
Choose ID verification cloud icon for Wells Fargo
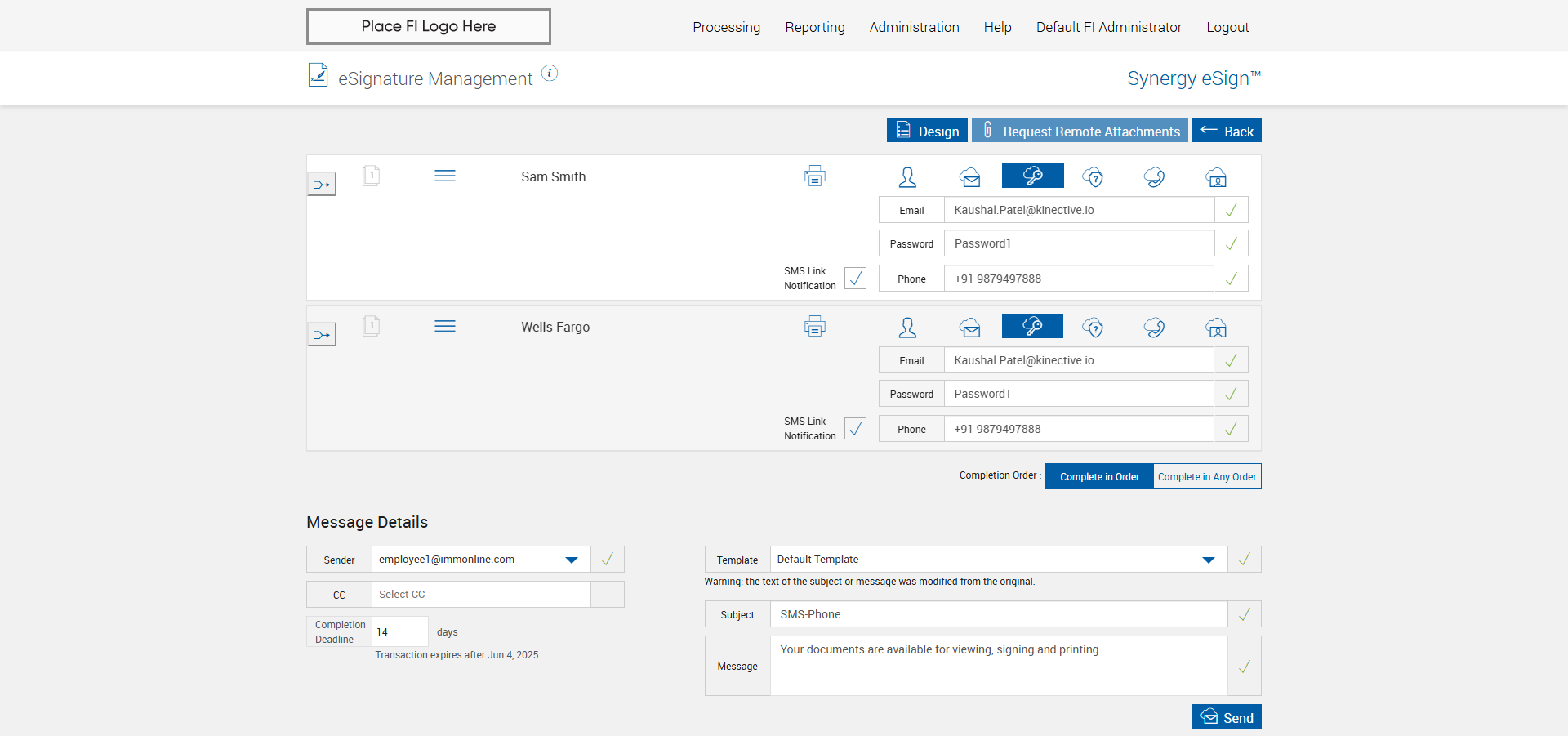click(1216, 328)
